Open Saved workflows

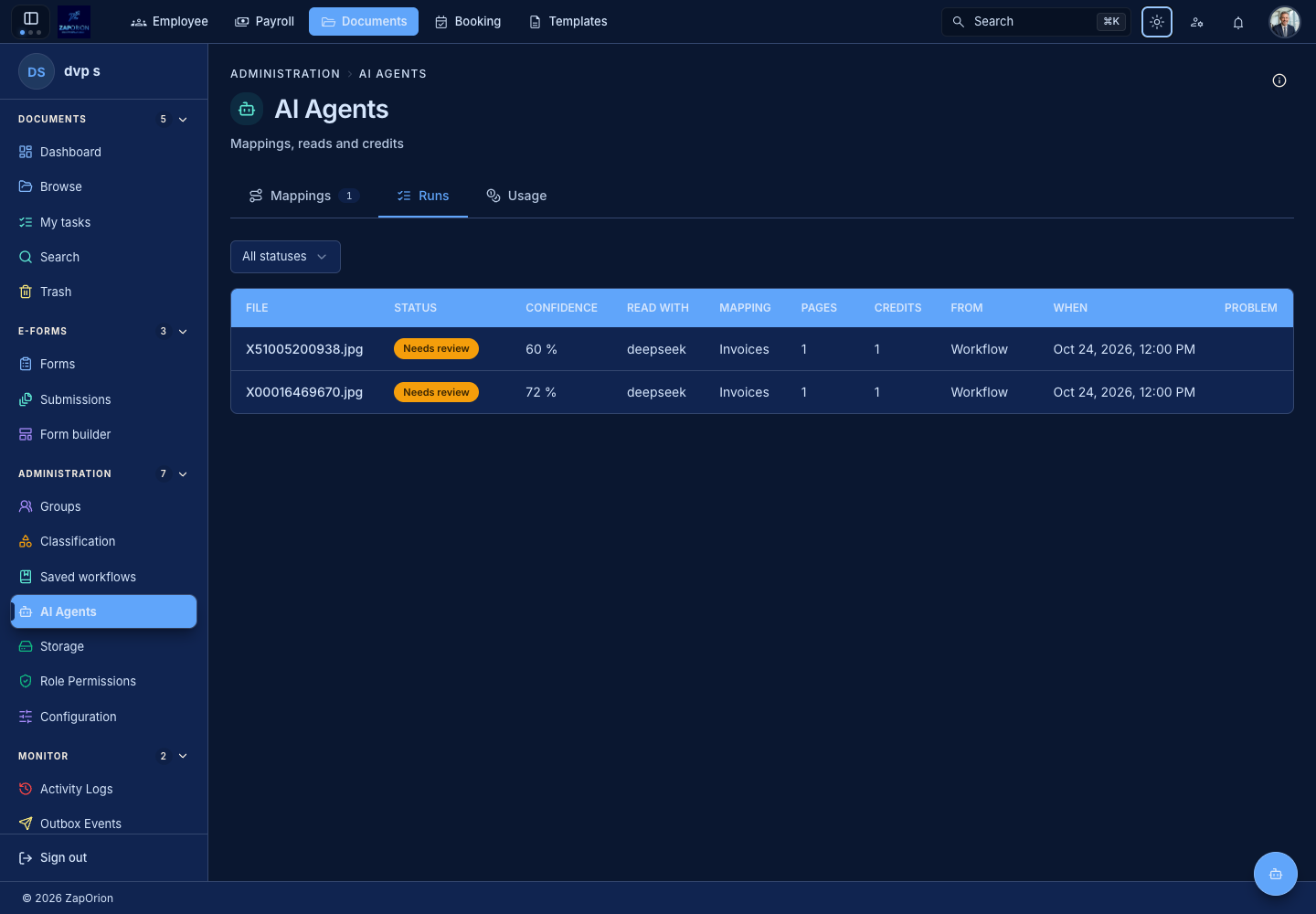(x=104, y=577)
